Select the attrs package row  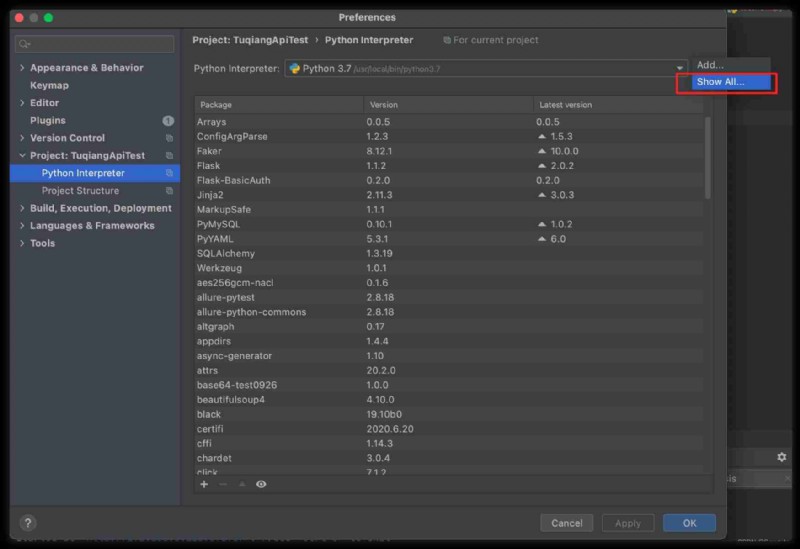(449, 370)
